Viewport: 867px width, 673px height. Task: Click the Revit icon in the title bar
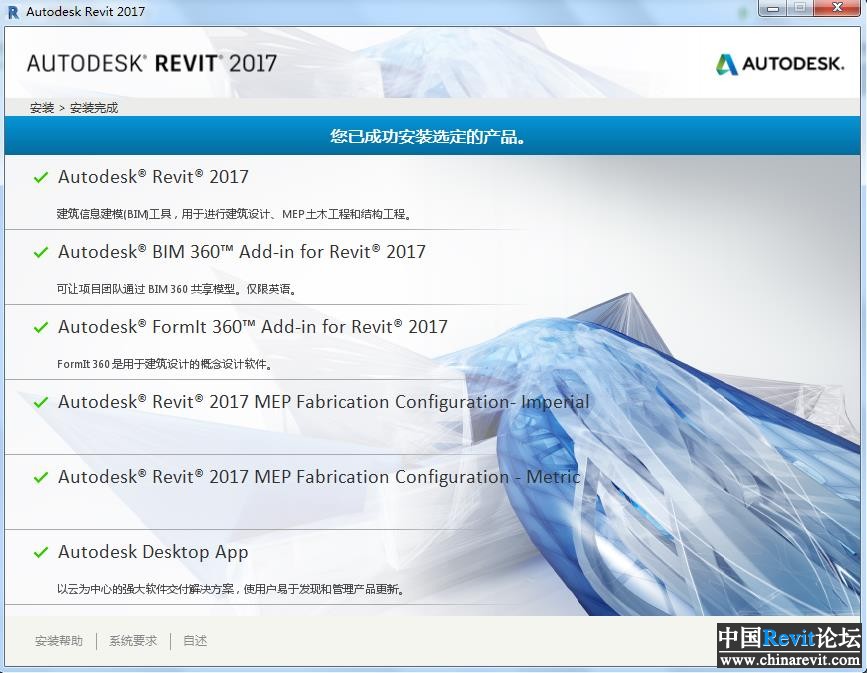tap(13, 12)
